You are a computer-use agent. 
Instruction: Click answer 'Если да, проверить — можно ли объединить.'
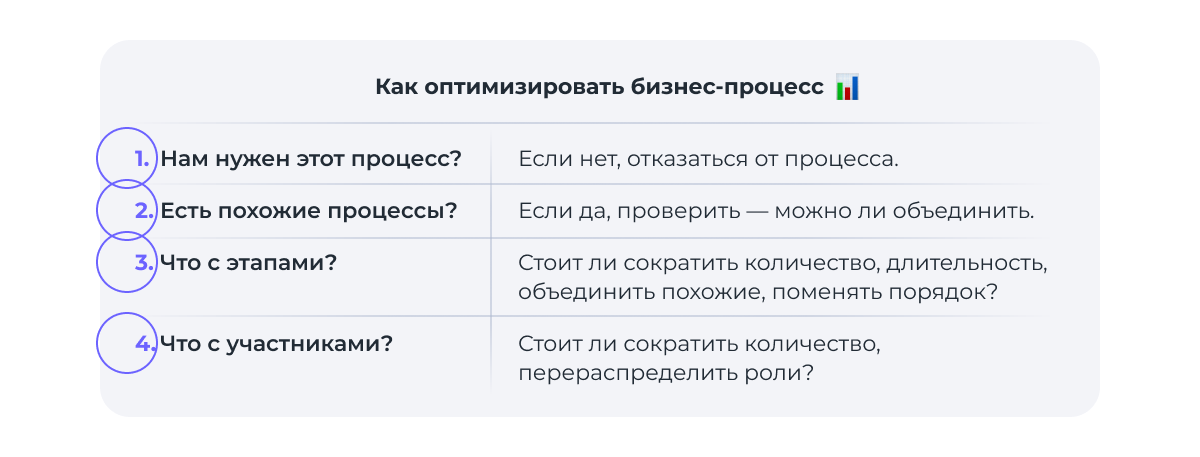[x=776, y=212]
